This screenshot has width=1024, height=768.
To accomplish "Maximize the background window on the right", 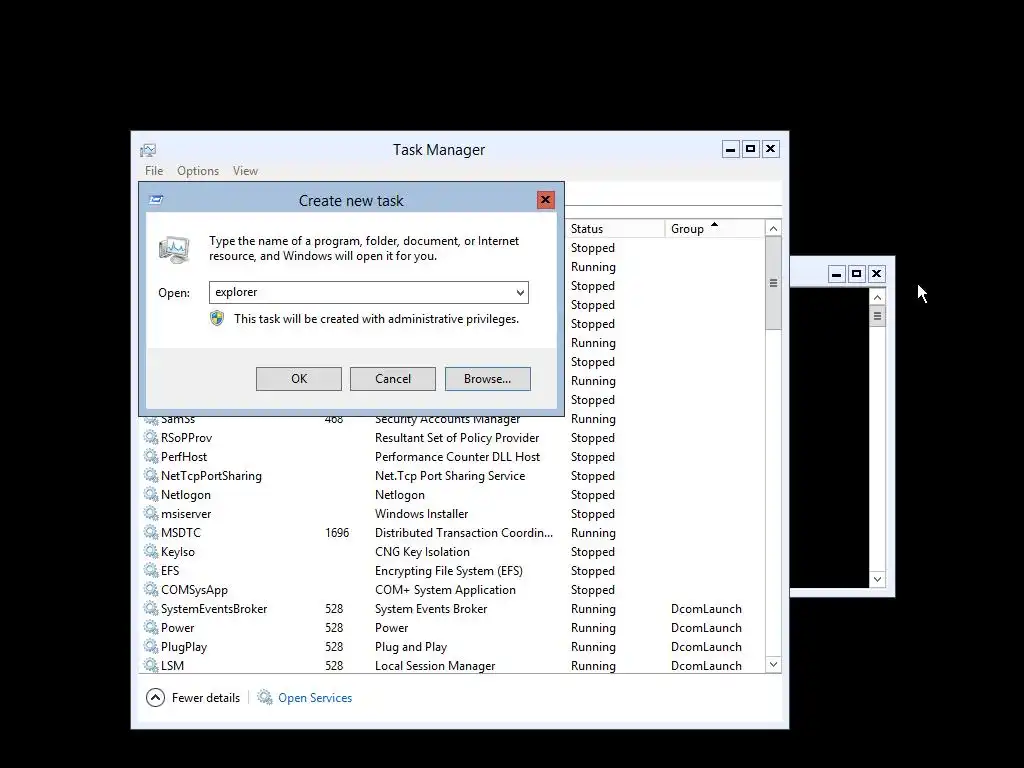I will click(x=856, y=274).
